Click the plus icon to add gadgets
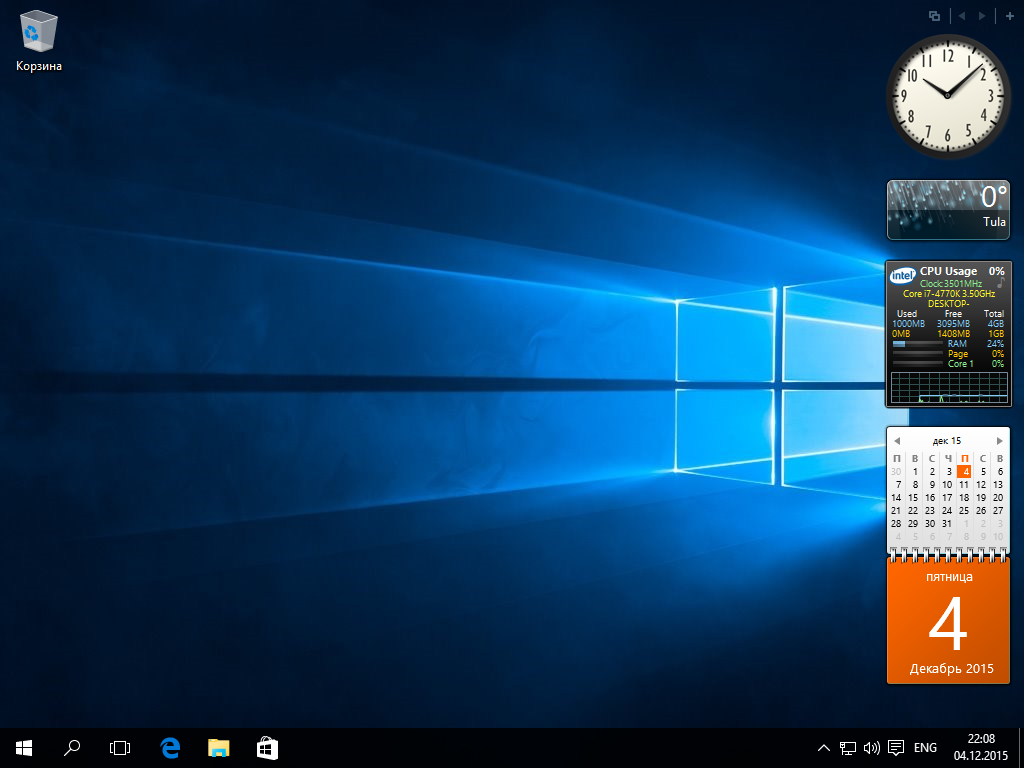This screenshot has height=768, width=1024. (1009, 16)
